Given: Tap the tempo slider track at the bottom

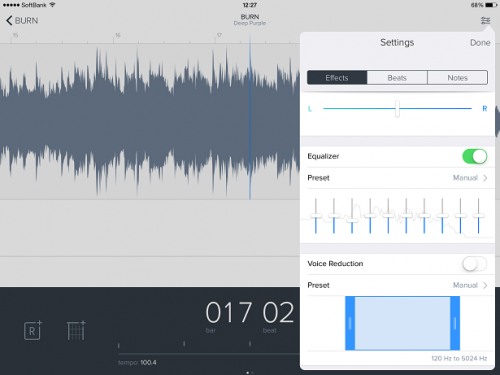Looking at the screenshot, I should pos(208,354).
